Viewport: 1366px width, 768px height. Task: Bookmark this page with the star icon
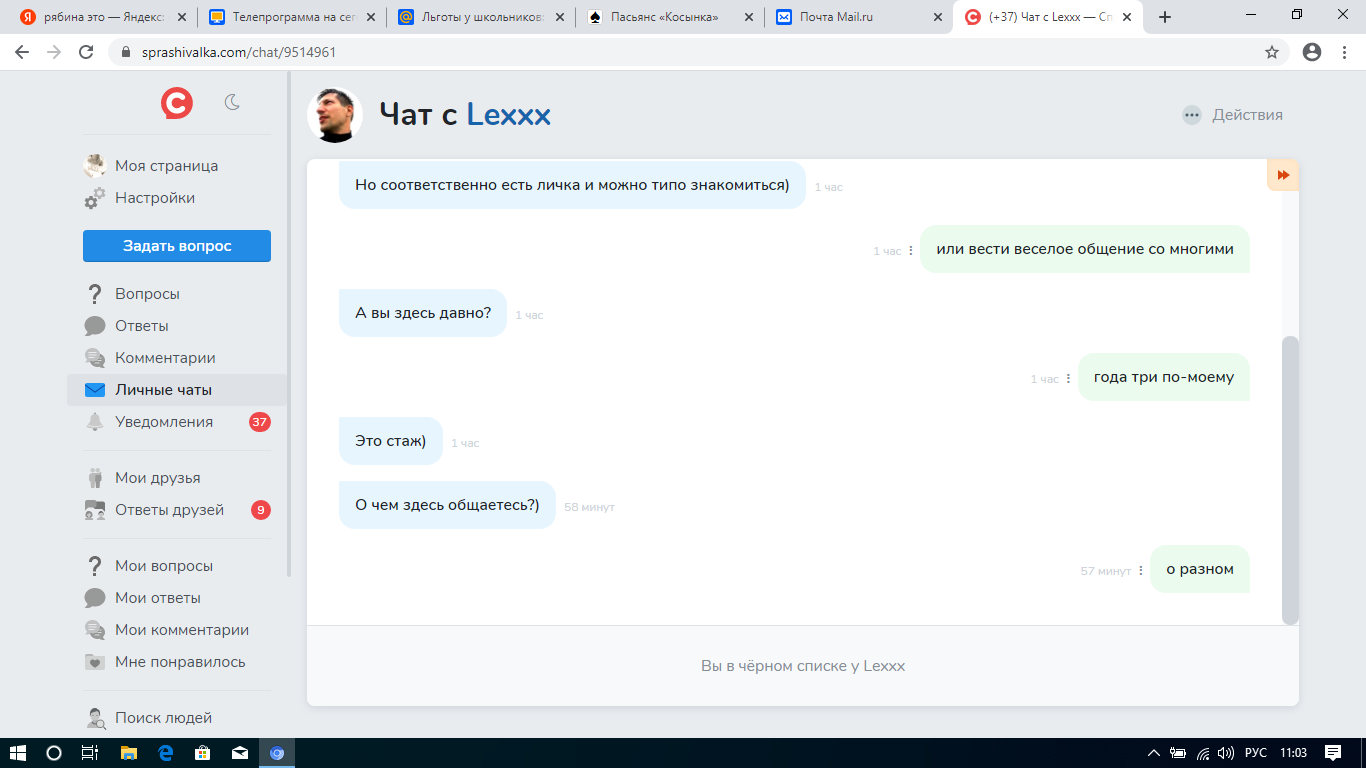click(1272, 52)
